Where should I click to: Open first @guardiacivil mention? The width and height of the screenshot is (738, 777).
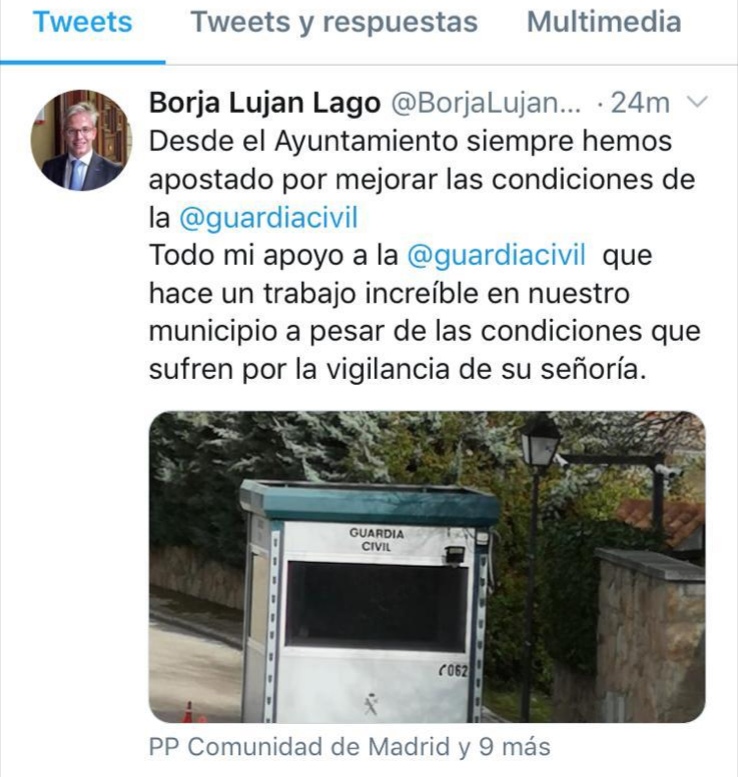268,217
